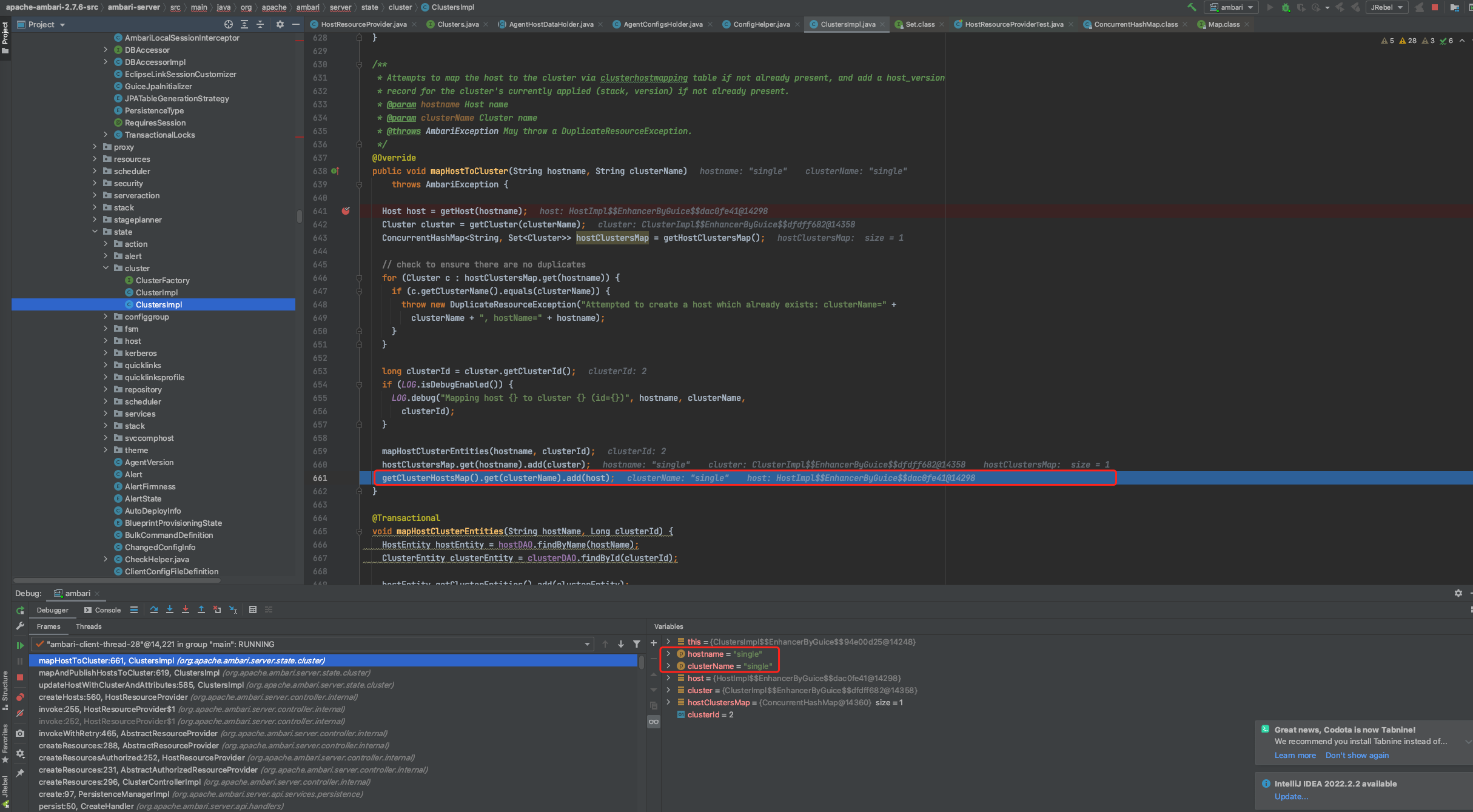Toggle the Favorites tool window sidebar button
The width and height of the screenshot is (1473, 812).
[x=5, y=743]
